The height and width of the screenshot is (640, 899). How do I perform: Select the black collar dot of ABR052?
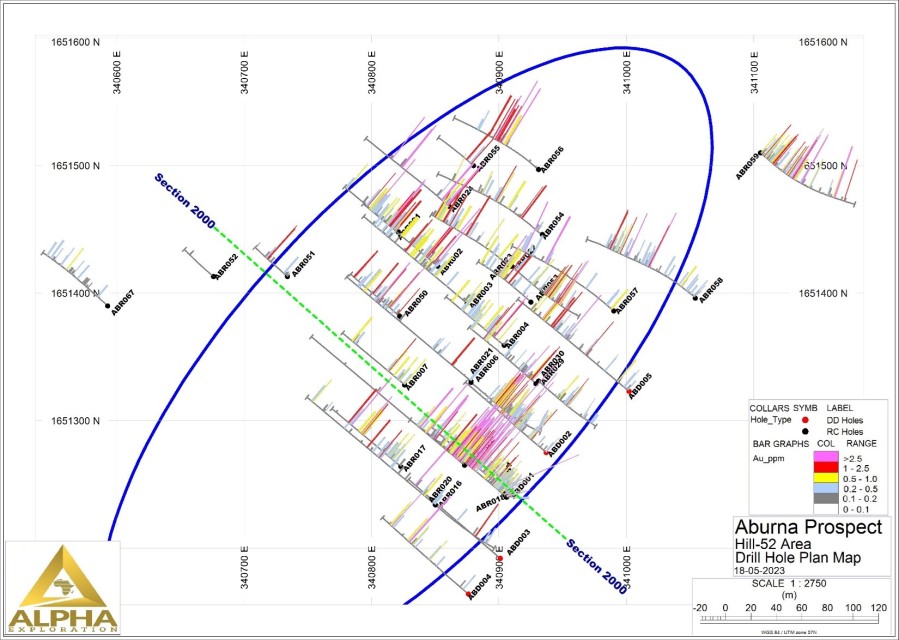[x=213, y=276]
